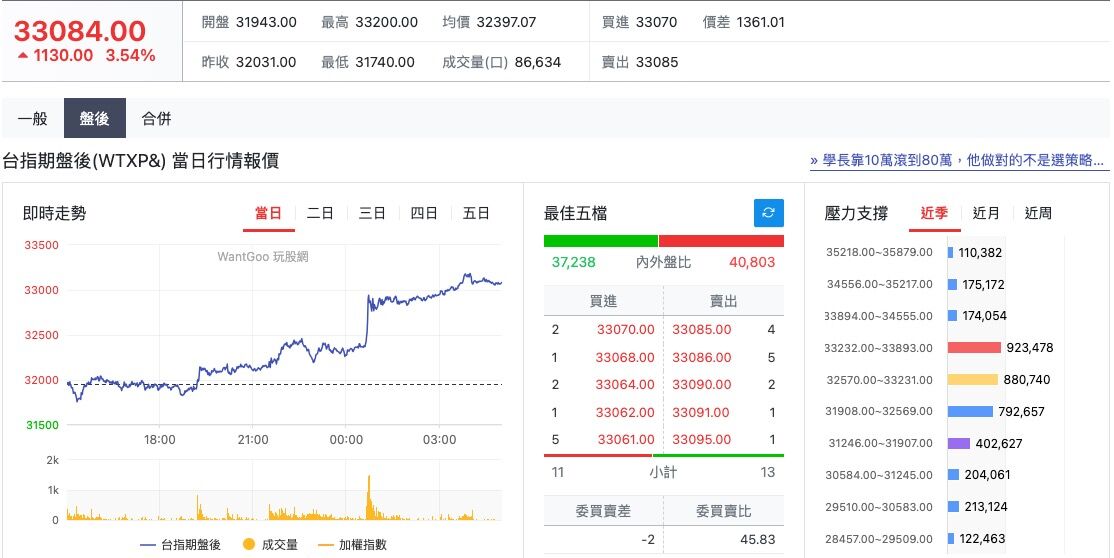
Task: Click the purple 402,627 volume bar
Action: [958, 443]
